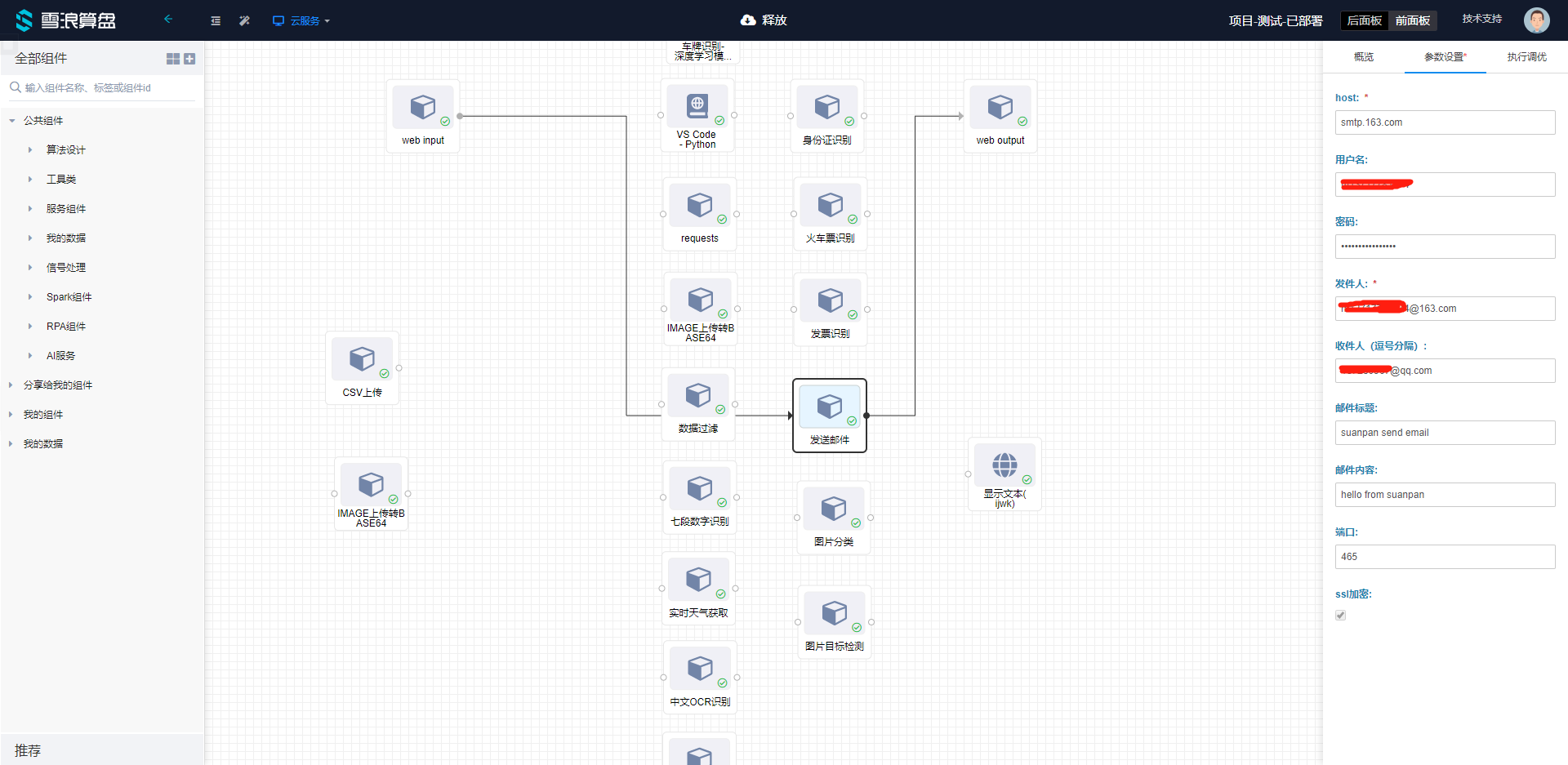Viewport: 1568px width, 765px height.
Task: Switch the component list to grid view
Action: point(173,59)
